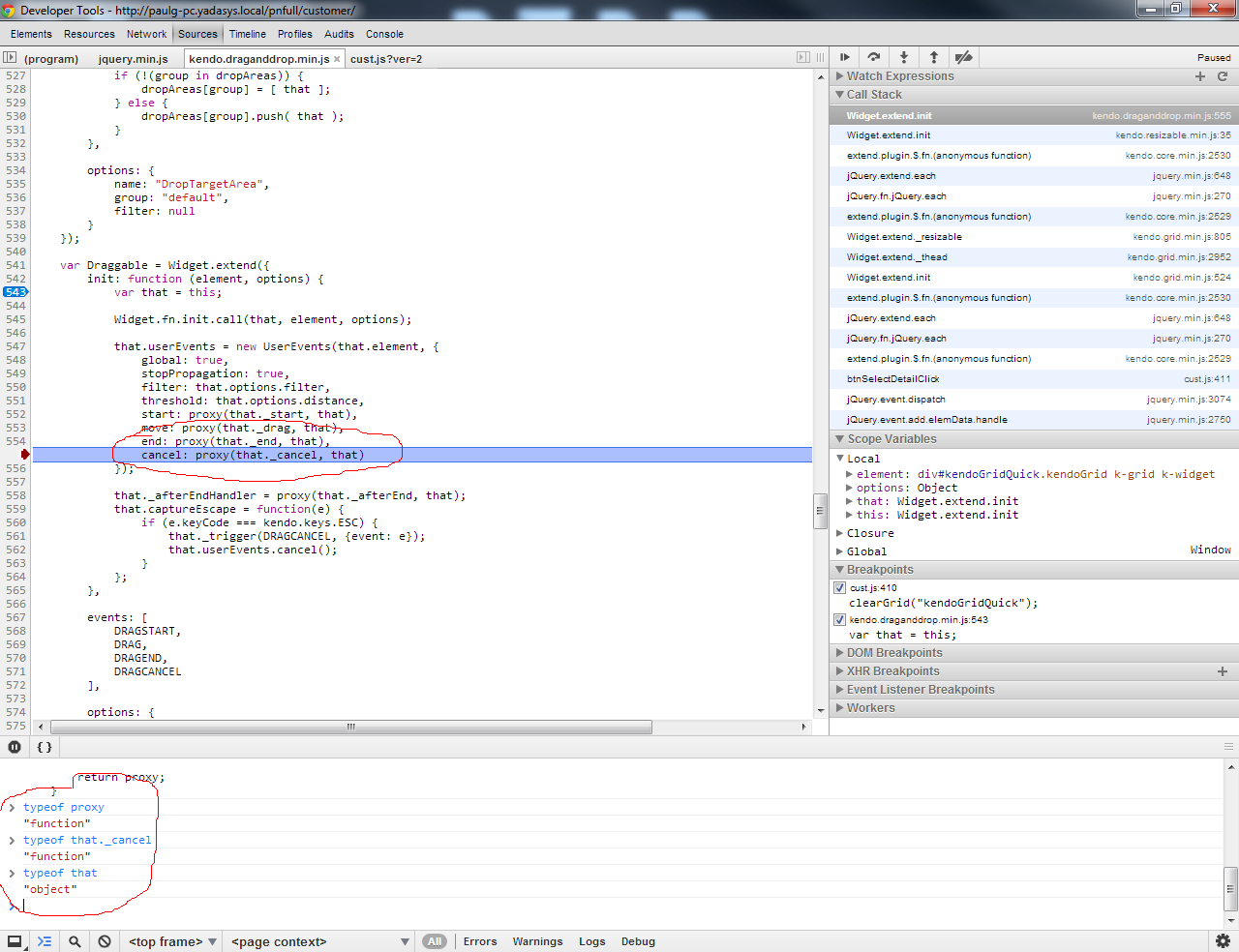The image size is (1239, 952).
Task: Filter console by Errors
Action: tap(479, 941)
